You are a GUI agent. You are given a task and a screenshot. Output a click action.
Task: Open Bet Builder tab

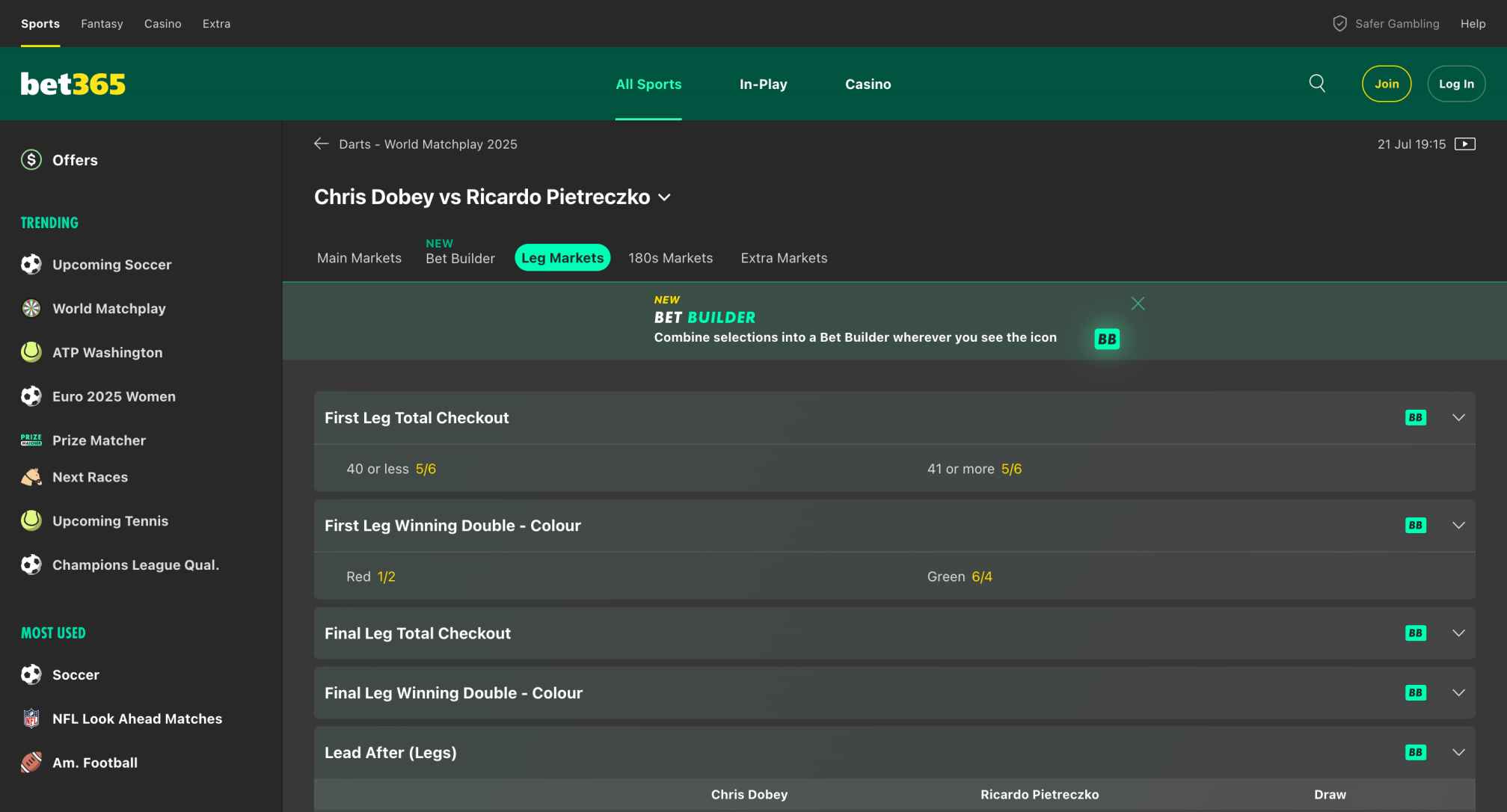460,258
